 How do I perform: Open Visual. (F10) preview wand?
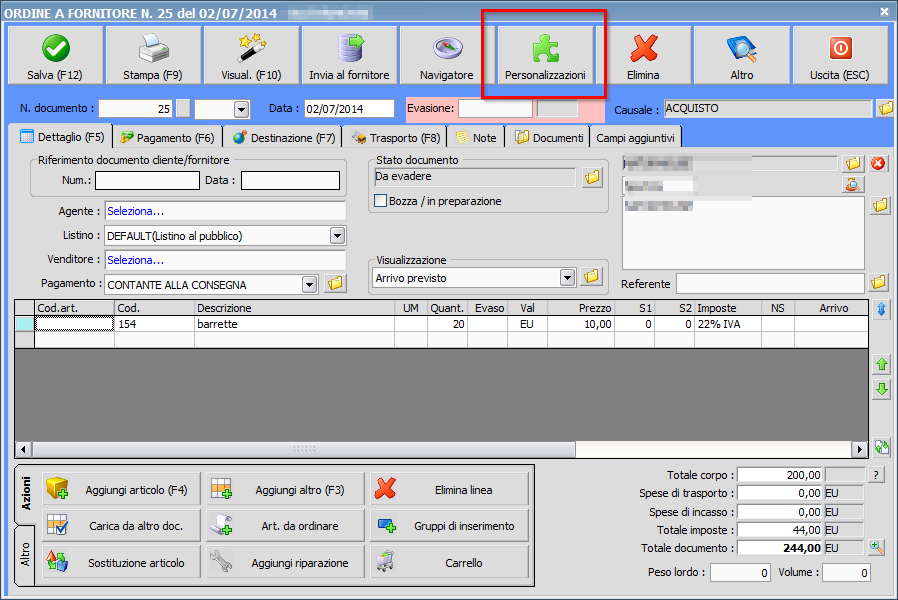[251, 56]
